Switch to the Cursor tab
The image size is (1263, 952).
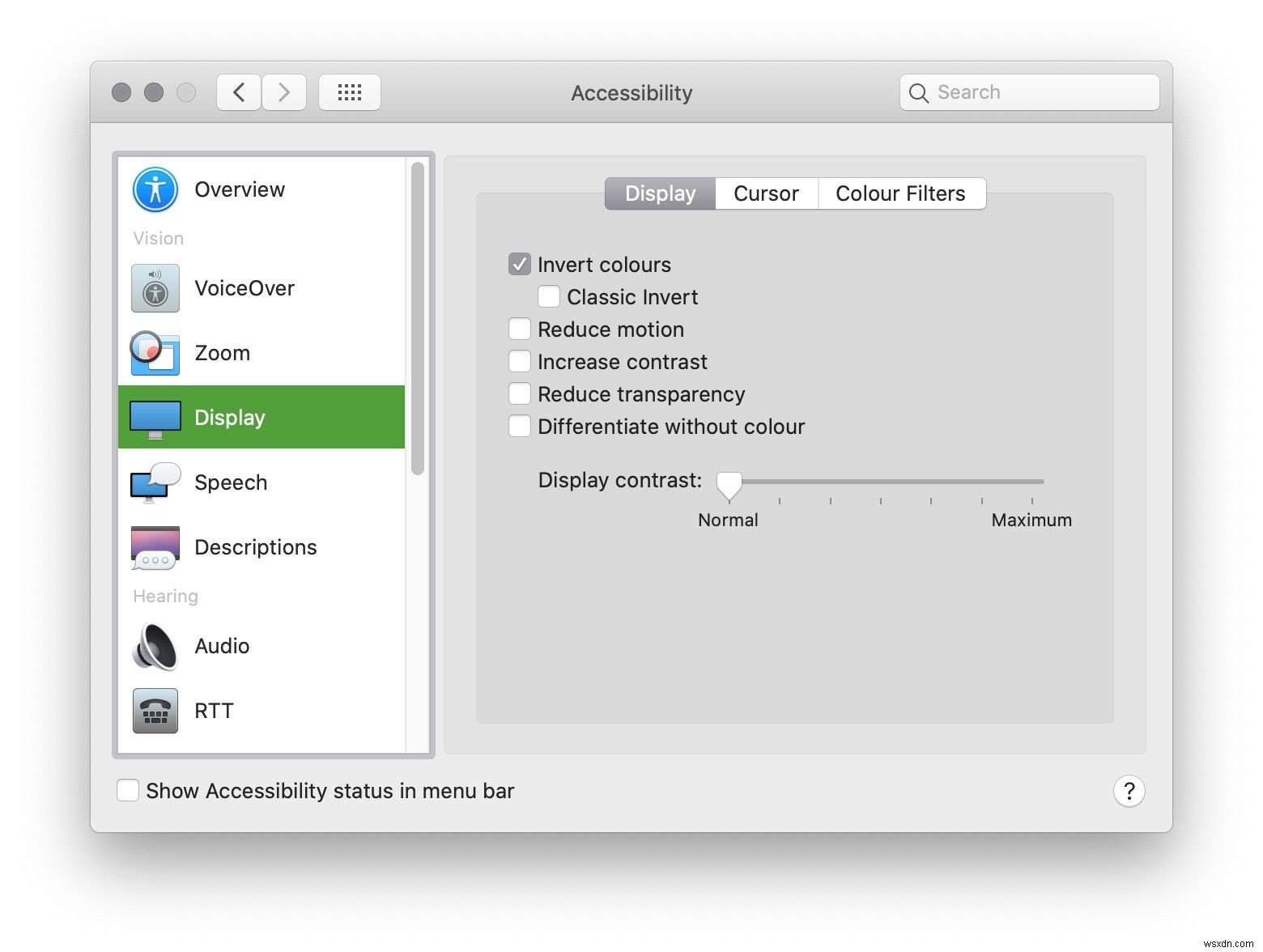[x=766, y=193]
